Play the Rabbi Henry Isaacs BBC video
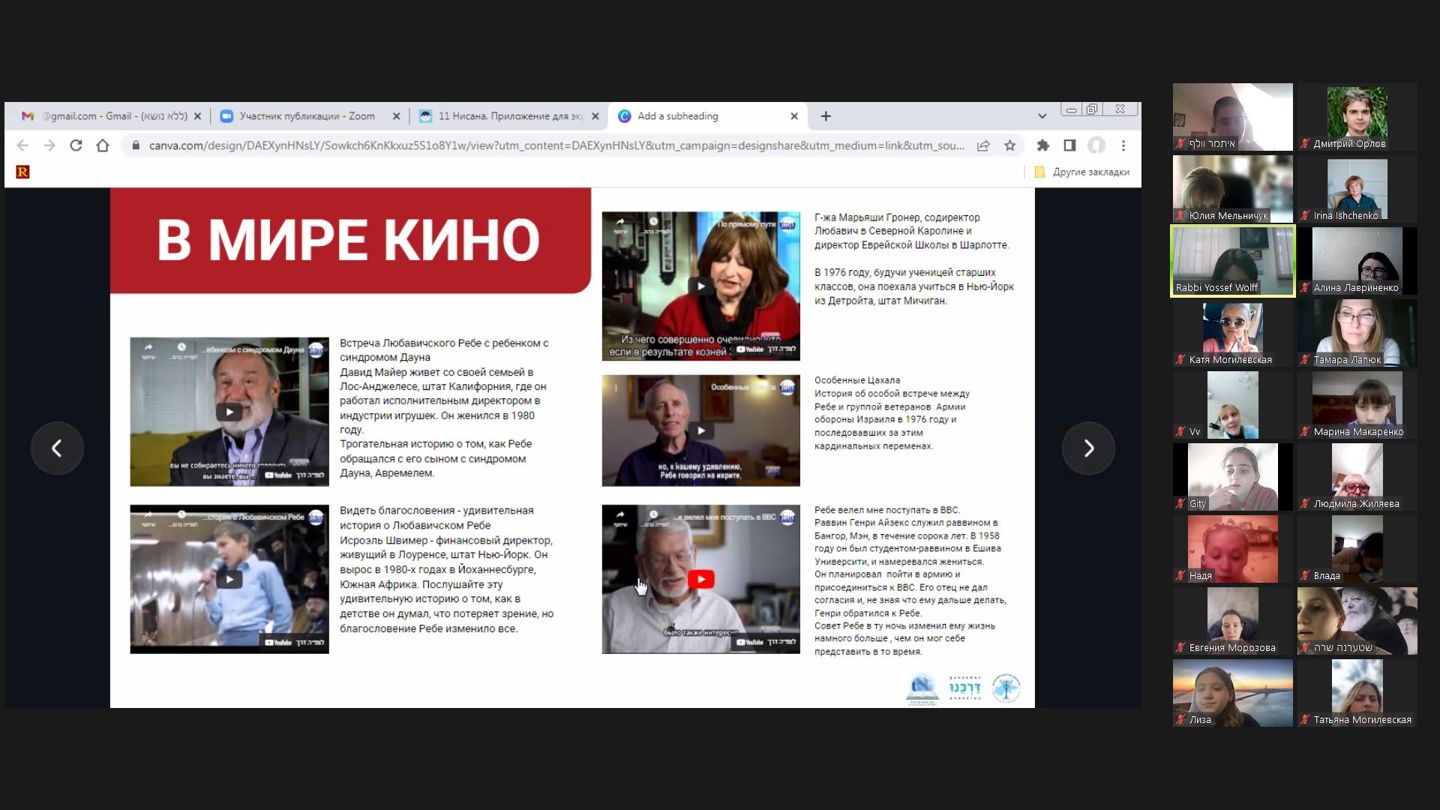The height and width of the screenshot is (810, 1440). (x=701, y=579)
